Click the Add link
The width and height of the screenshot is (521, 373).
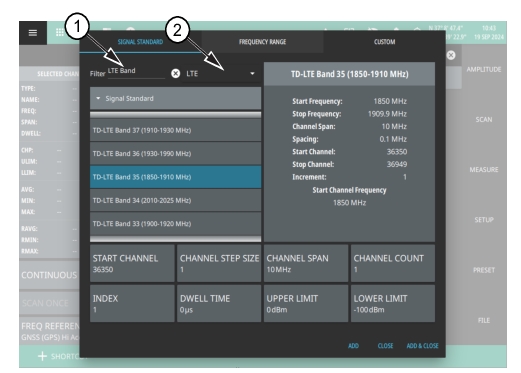pos(353,346)
